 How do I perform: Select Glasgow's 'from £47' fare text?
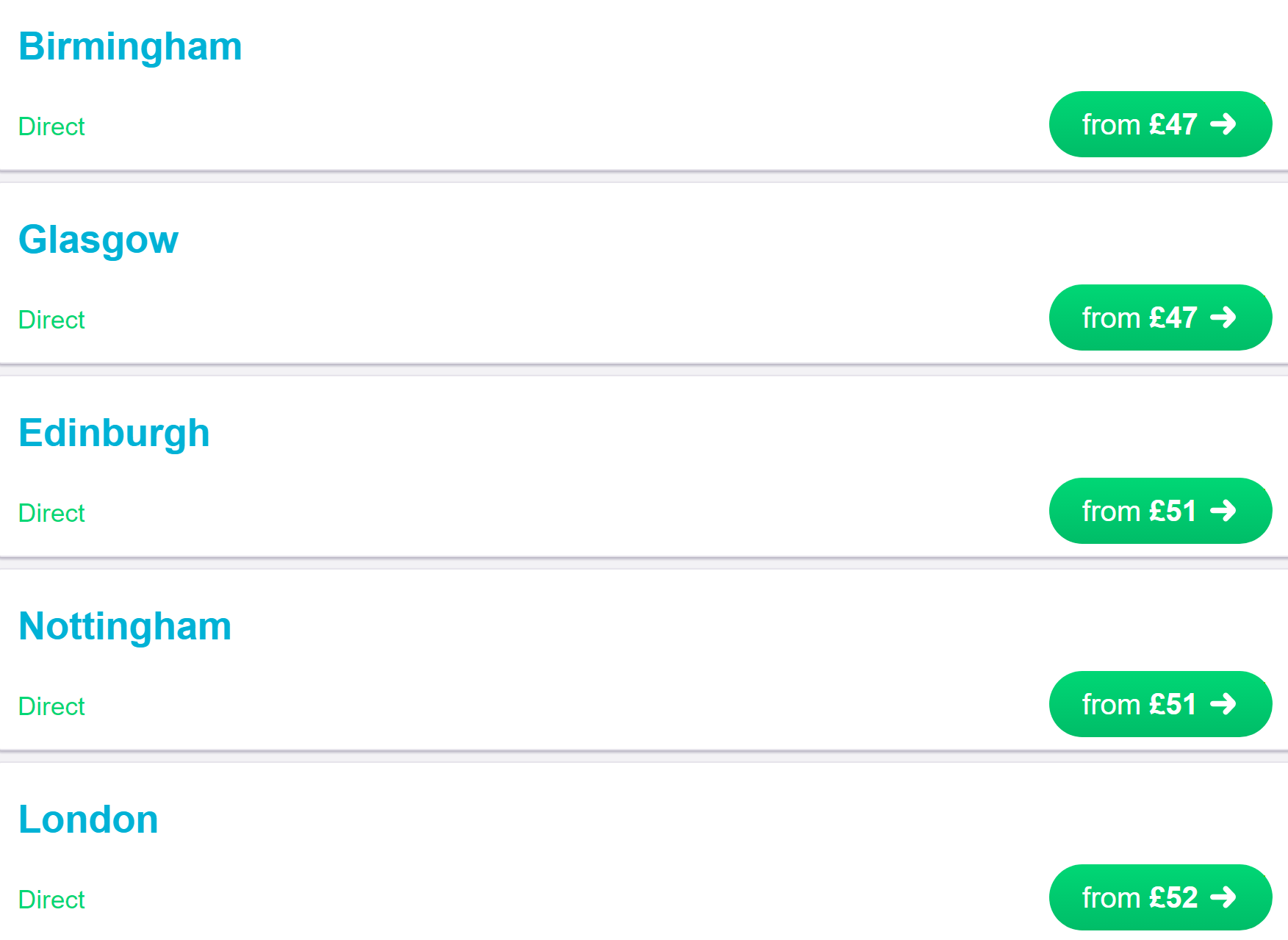[x=1140, y=318]
